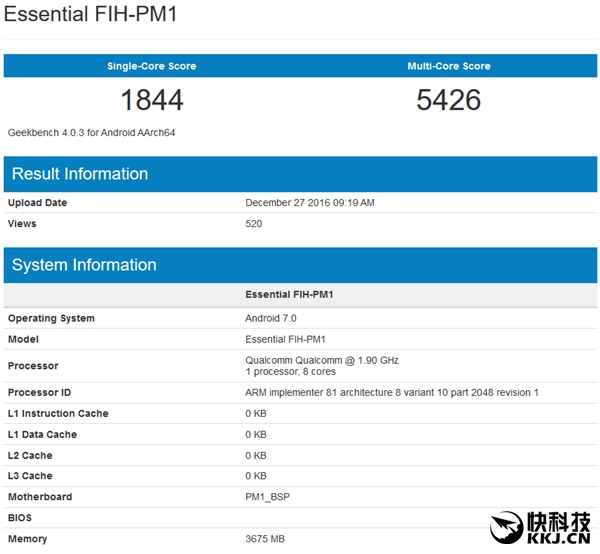
Task: Click the L1 Instruction Cache row label
Action: click(x=58, y=414)
